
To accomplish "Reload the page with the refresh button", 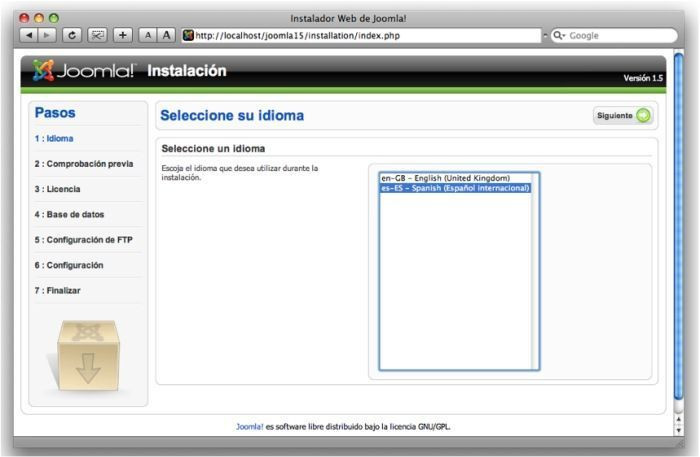I will (x=73, y=35).
